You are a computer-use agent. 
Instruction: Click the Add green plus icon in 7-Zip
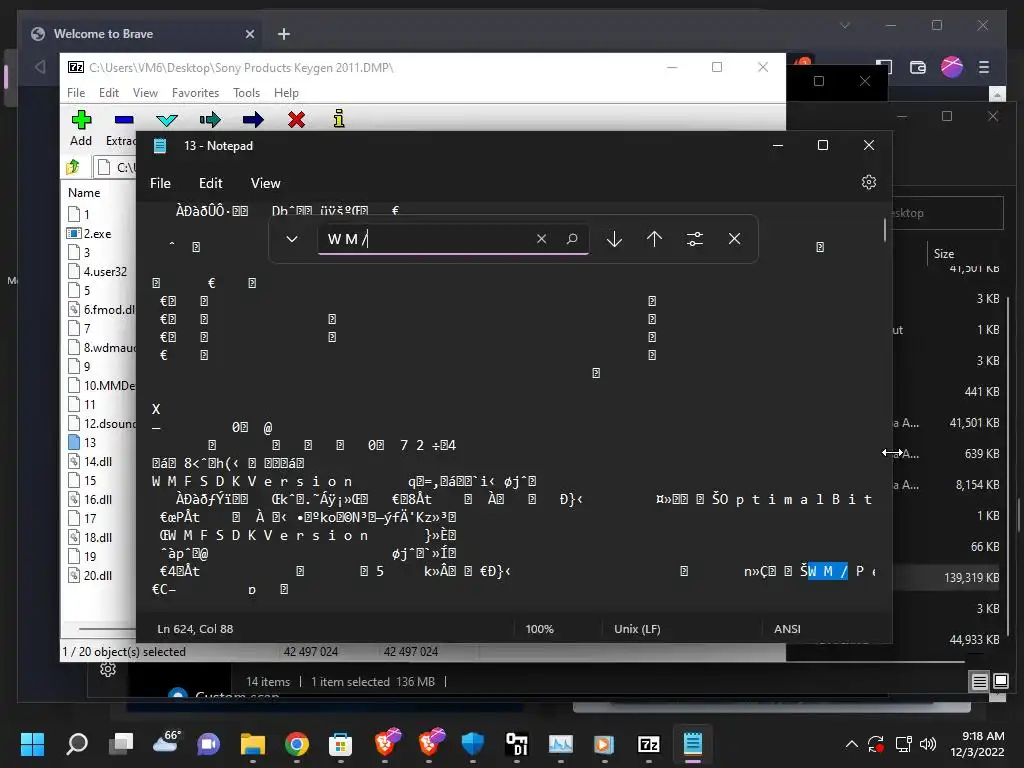click(x=81, y=120)
